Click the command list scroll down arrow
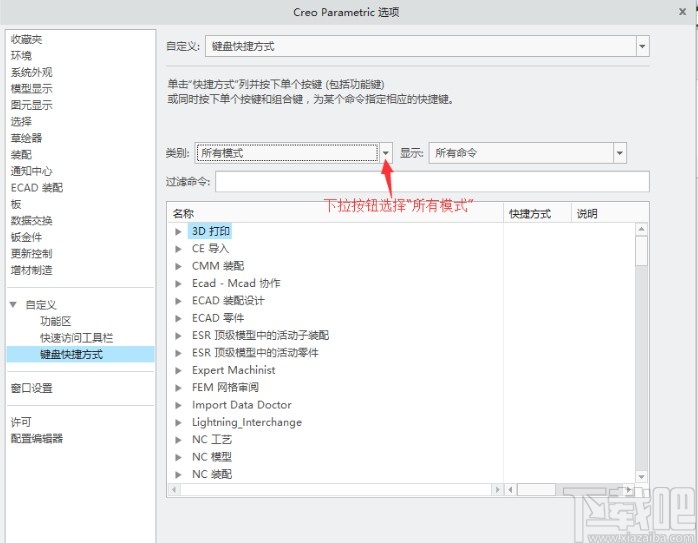 tap(641, 477)
